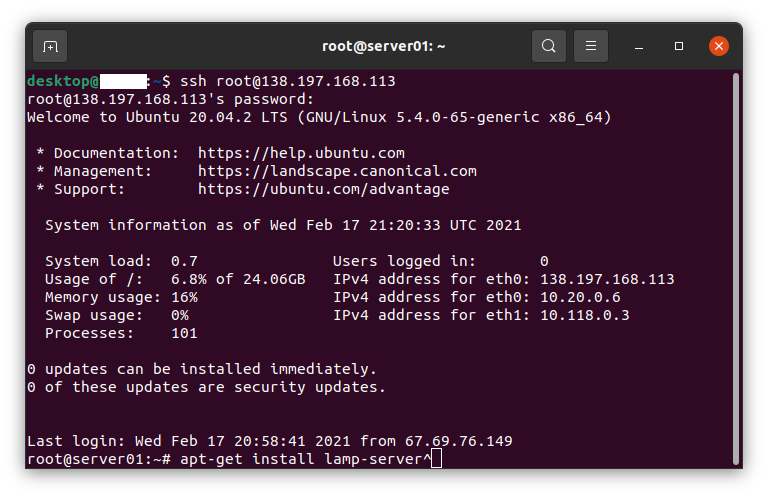The image size is (768, 497).
Task: Close the terminal window
Action: pyautogui.click(x=719, y=46)
